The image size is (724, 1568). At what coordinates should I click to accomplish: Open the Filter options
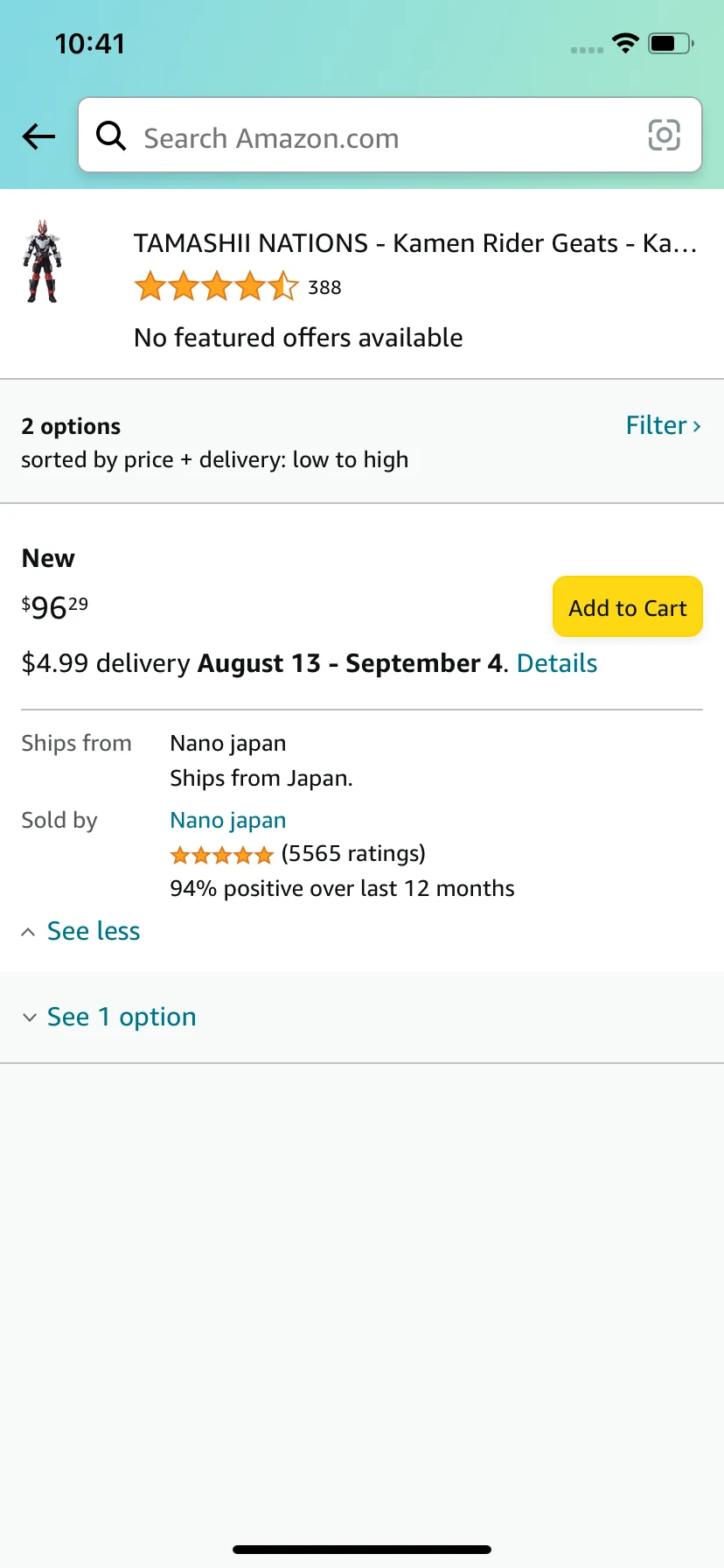coord(663,426)
